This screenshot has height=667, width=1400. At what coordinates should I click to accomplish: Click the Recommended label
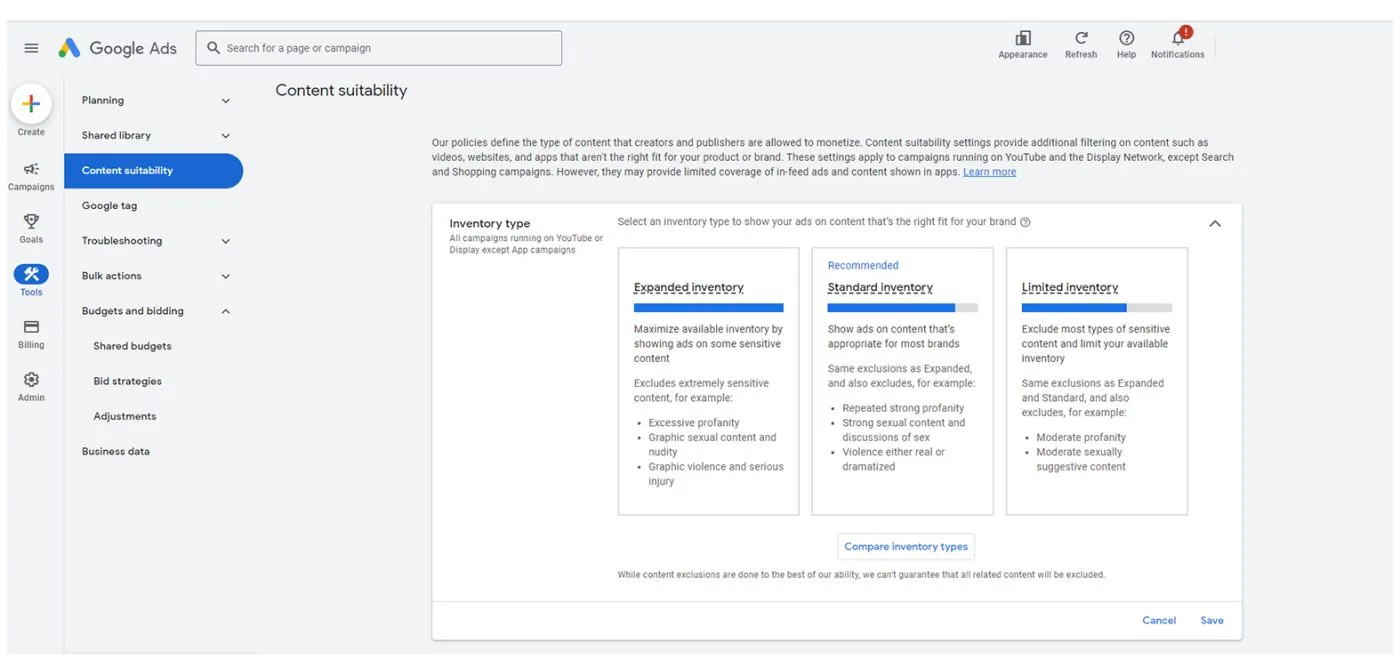pos(863,265)
